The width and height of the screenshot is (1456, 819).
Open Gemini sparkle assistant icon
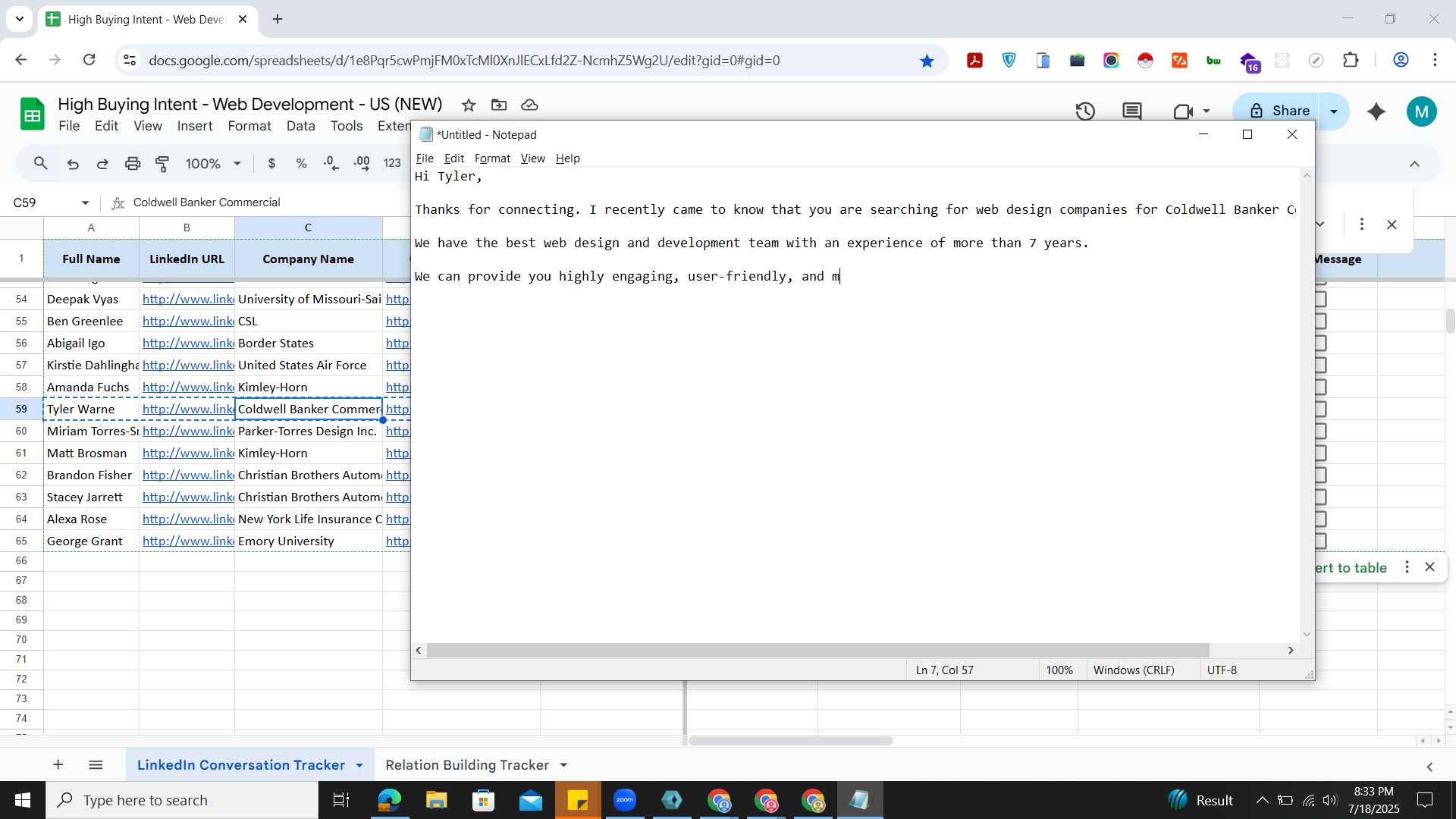click(1376, 111)
